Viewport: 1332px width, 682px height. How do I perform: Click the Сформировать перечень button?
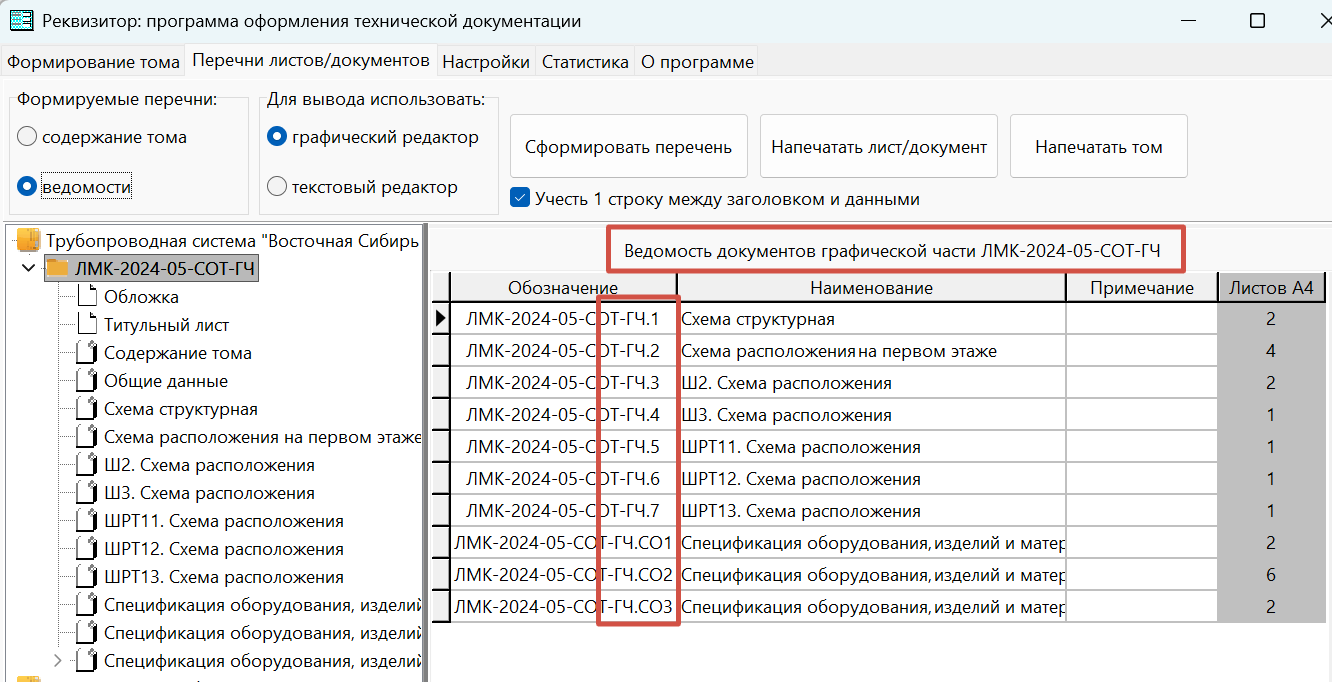[x=629, y=147]
